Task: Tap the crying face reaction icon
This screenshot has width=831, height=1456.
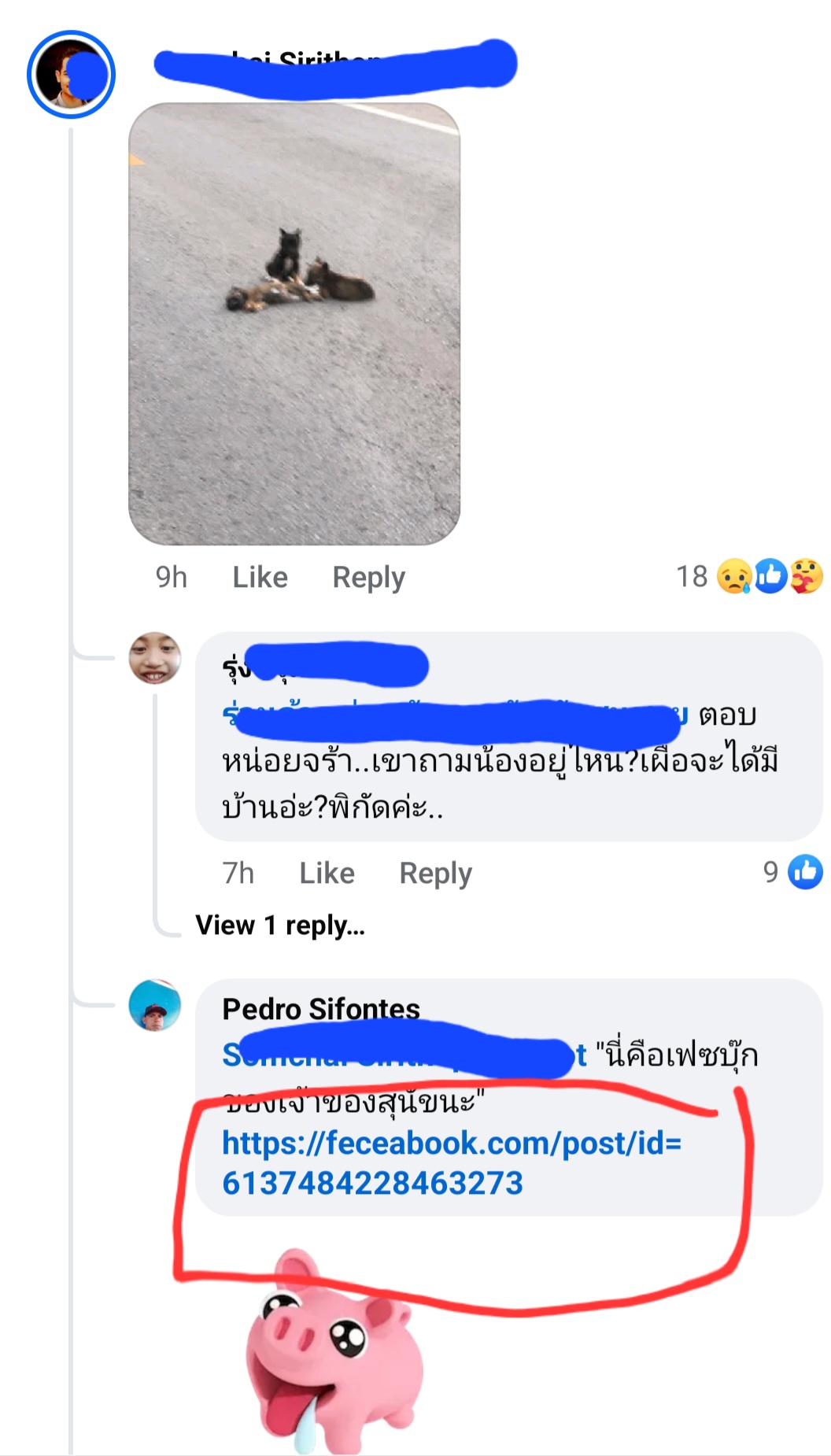Action: click(x=733, y=576)
